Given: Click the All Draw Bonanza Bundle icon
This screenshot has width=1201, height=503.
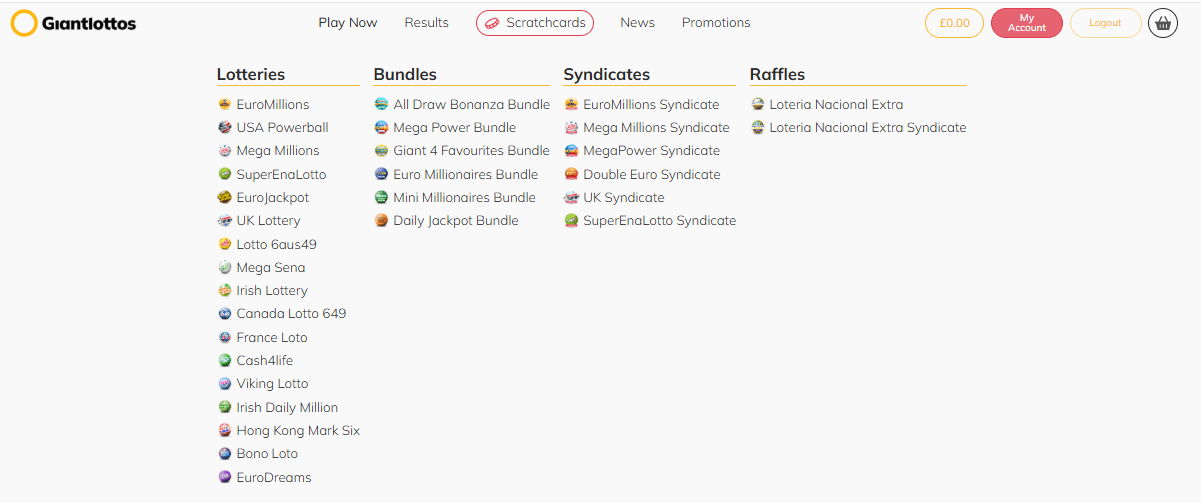Looking at the screenshot, I should (x=381, y=104).
